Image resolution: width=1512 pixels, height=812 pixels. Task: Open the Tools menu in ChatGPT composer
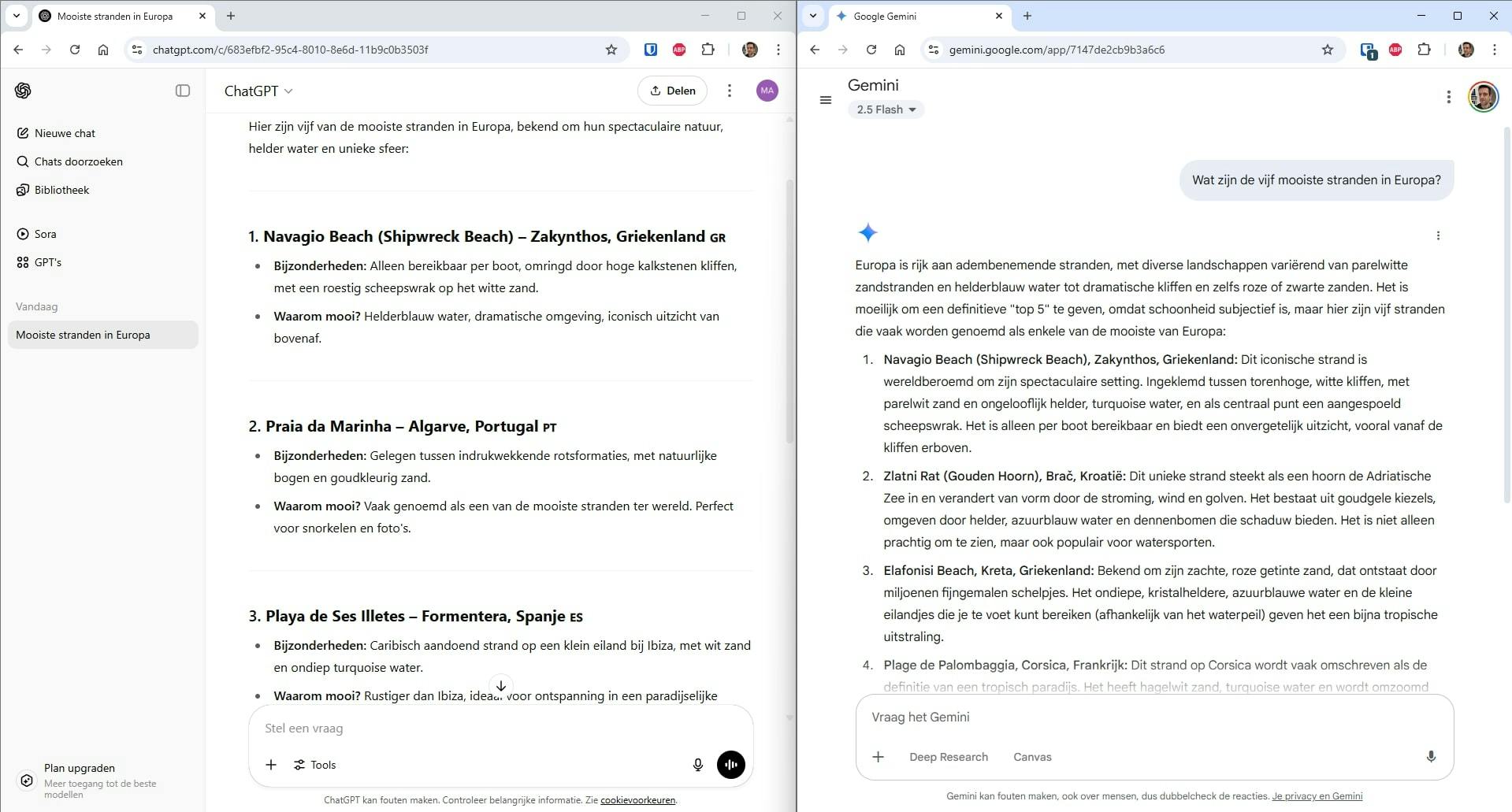click(x=315, y=765)
